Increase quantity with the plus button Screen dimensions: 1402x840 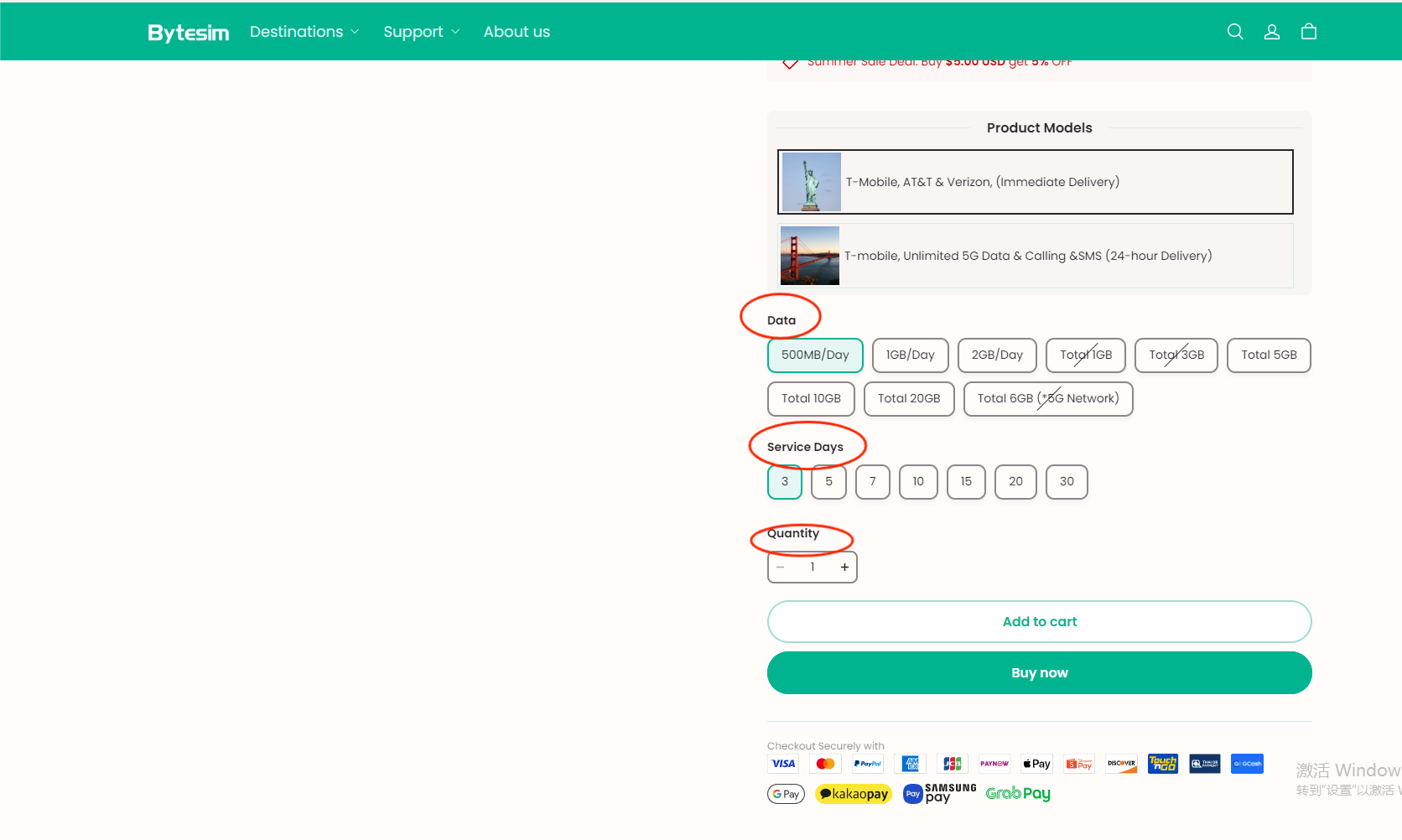tap(844, 568)
